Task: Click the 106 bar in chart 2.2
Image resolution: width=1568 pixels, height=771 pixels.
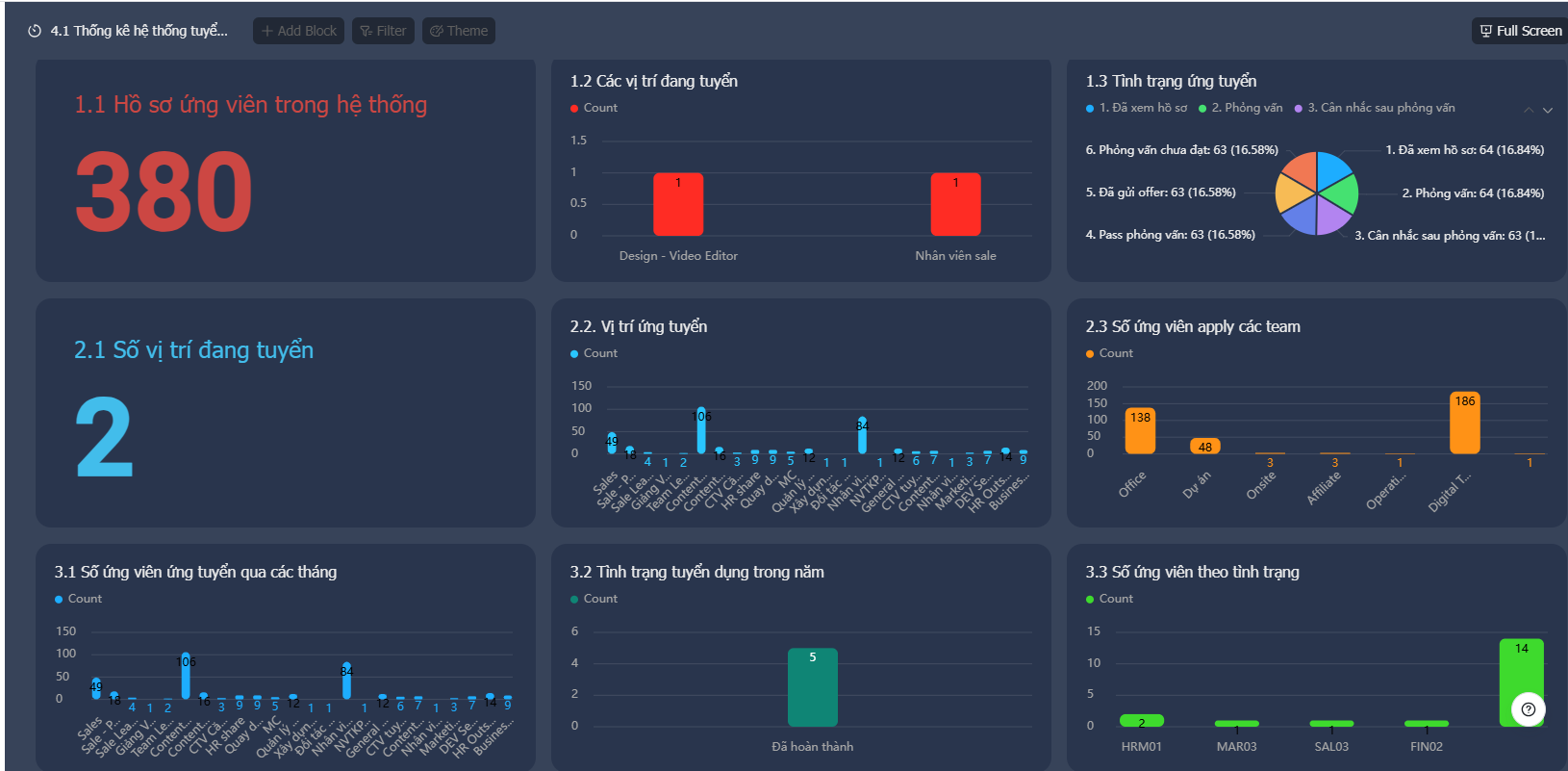Action: click(x=701, y=429)
